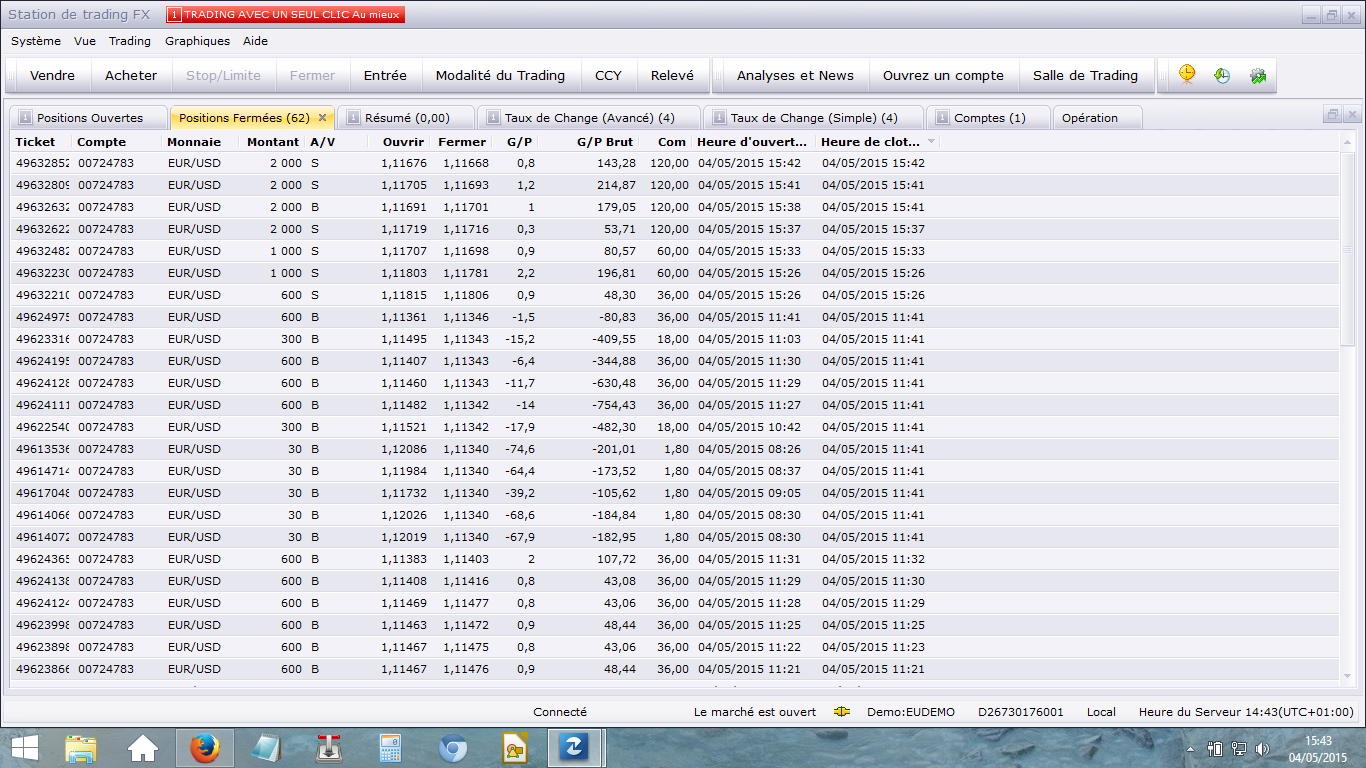Click the network icon in the system tray
The height and width of the screenshot is (768, 1366).
(1239, 748)
